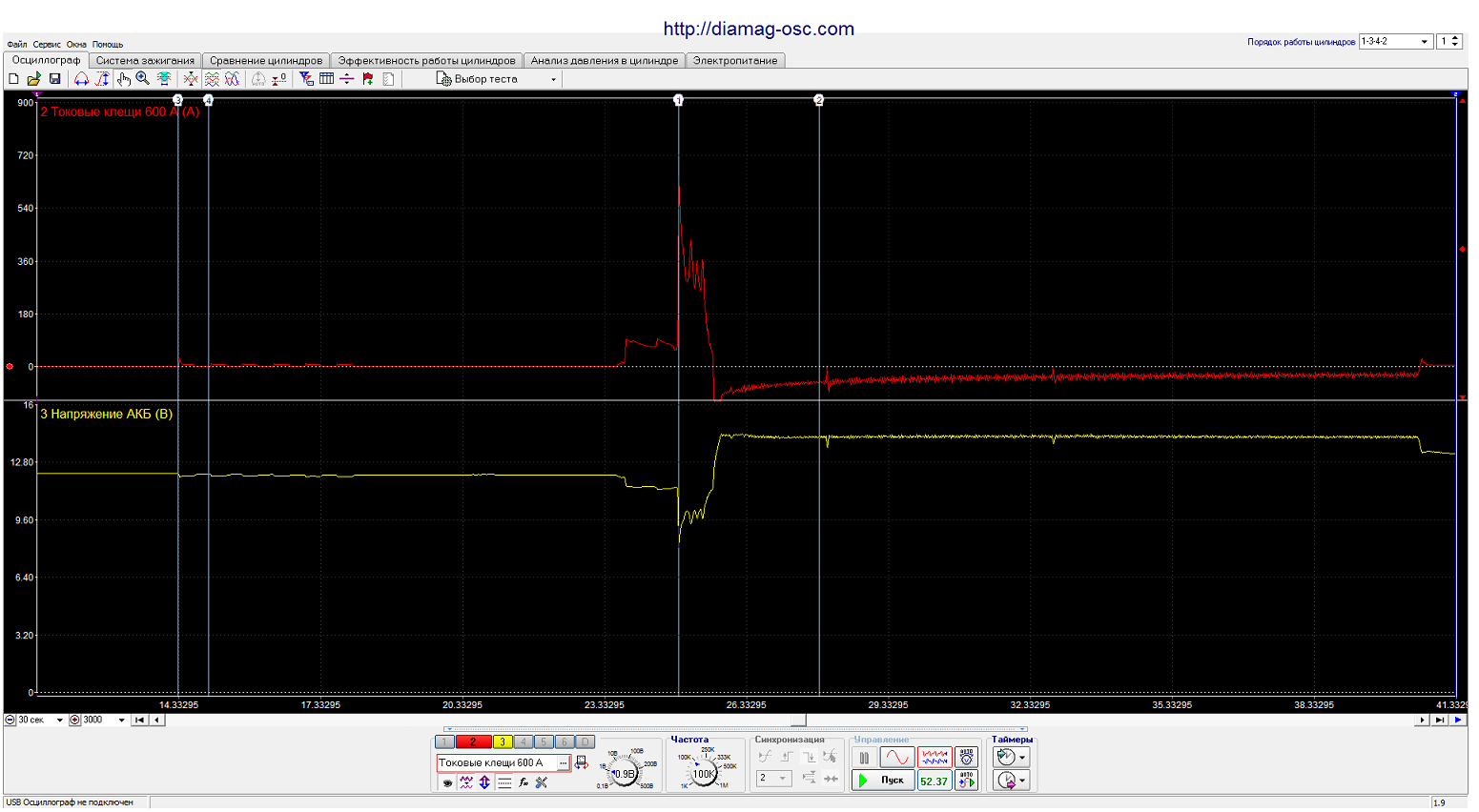Click the eye visibility icon for channel

446,782
